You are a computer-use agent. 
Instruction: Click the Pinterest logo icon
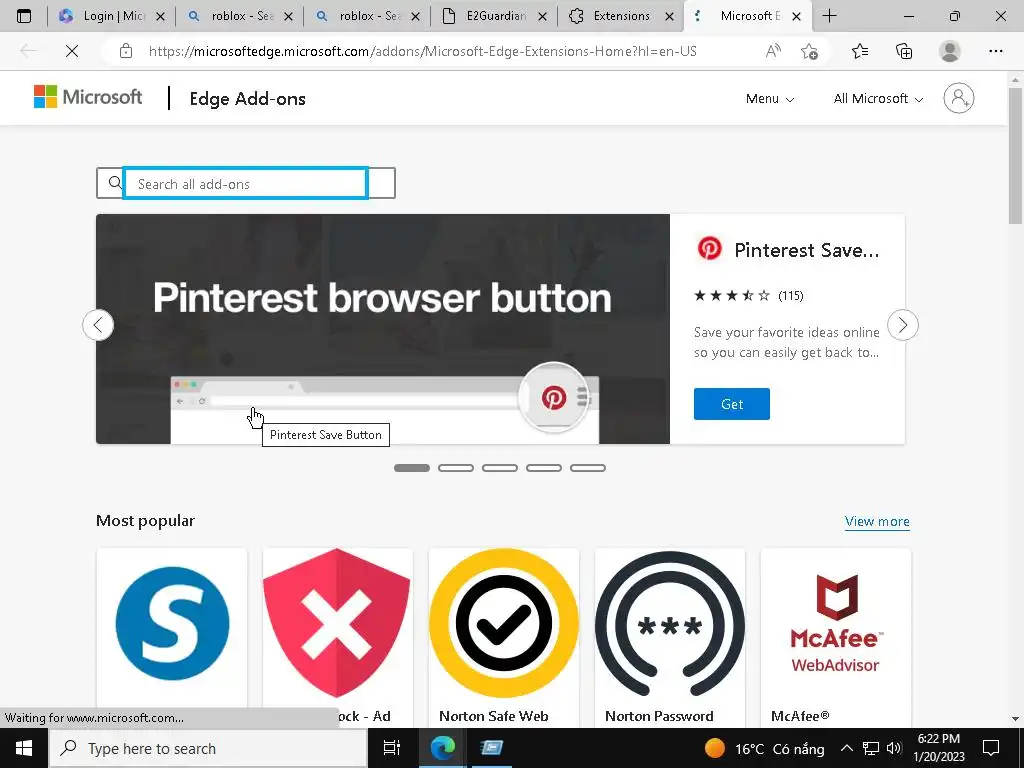point(709,249)
